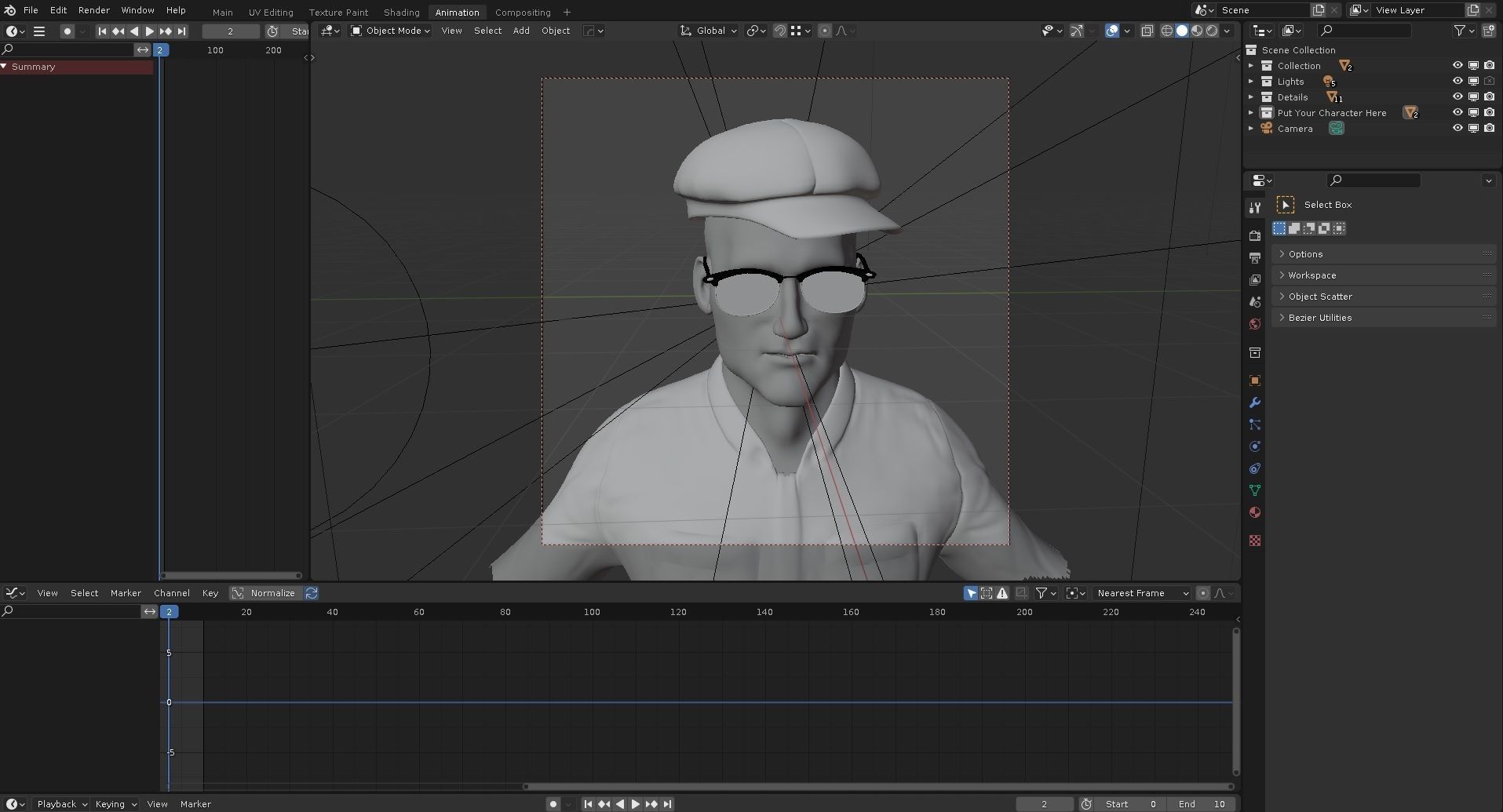
Task: Select the Select Box tool icon
Action: click(1285, 205)
